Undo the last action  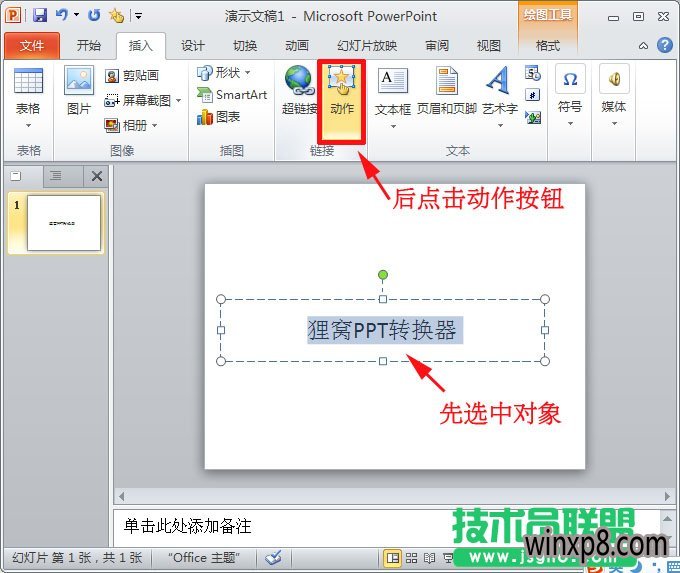point(62,15)
